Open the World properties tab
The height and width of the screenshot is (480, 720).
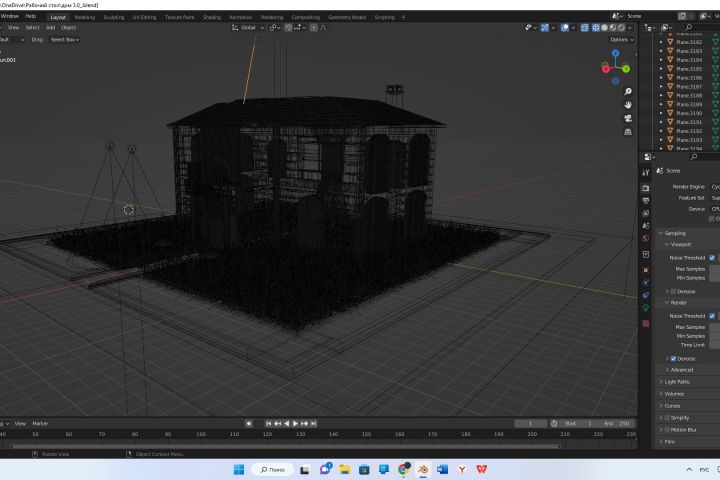[x=646, y=238]
